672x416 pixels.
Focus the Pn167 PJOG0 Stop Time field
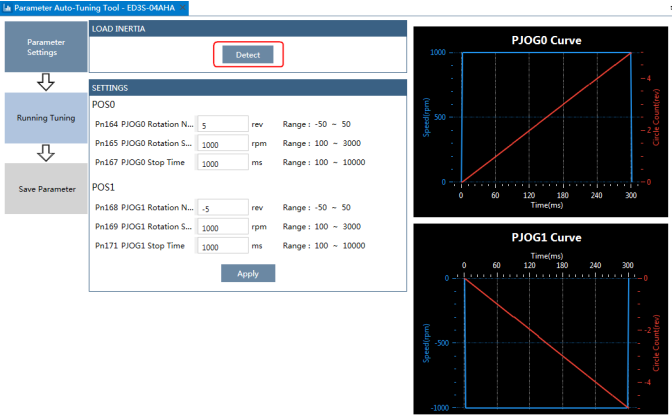[x=222, y=162]
